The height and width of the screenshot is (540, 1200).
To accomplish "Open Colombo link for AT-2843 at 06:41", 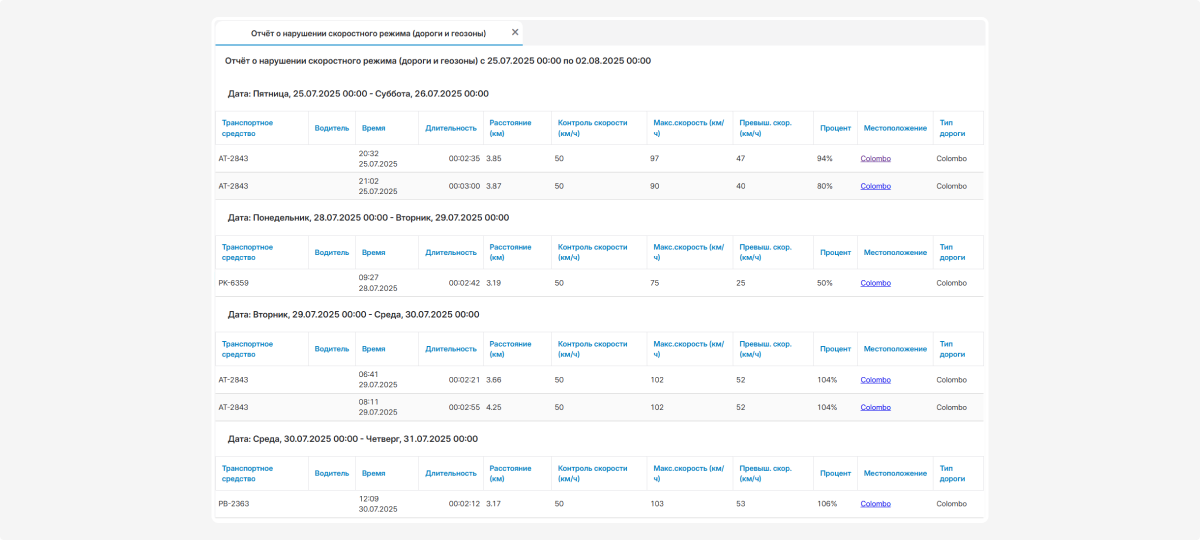I will (875, 380).
